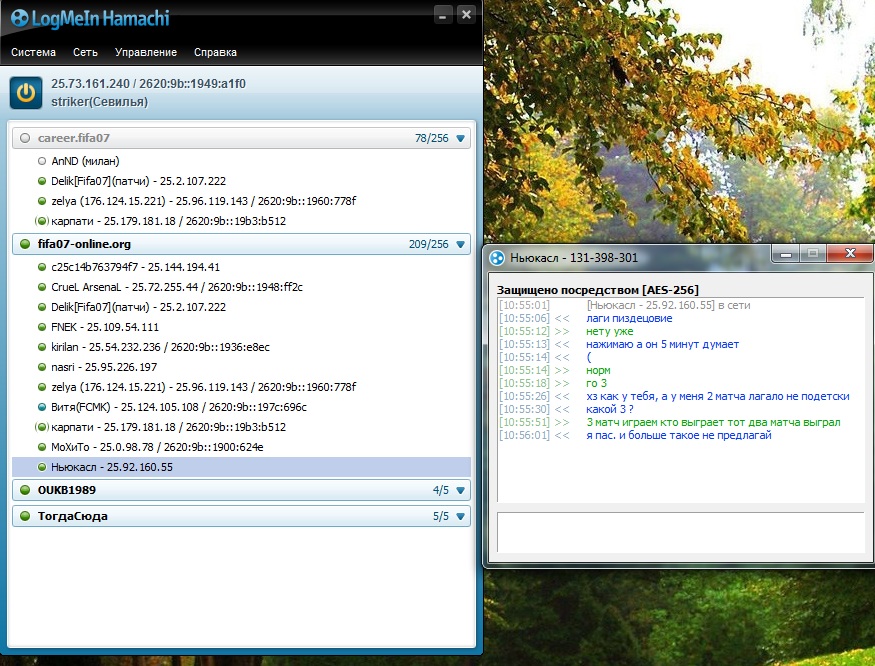This screenshot has height=666, width=875.
Task: Collapse the career.fifa07 network header
Action: tap(241, 138)
